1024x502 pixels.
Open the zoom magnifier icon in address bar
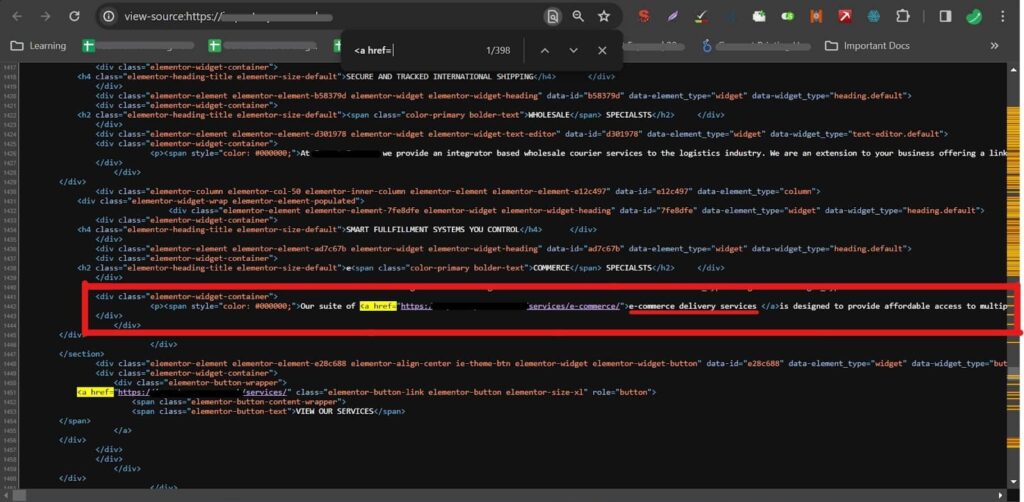[x=578, y=16]
